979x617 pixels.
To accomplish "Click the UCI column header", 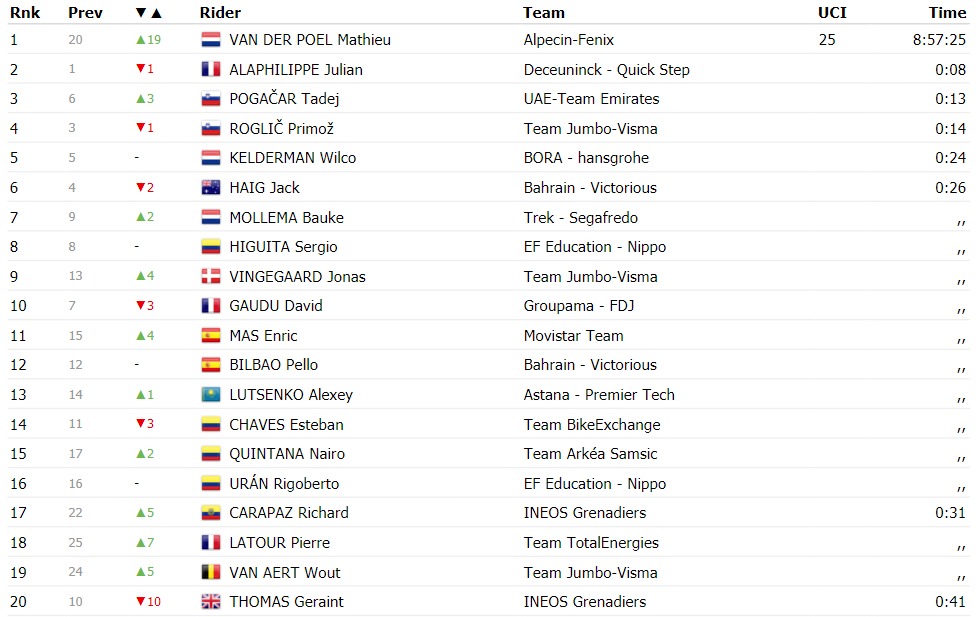I will pos(832,12).
